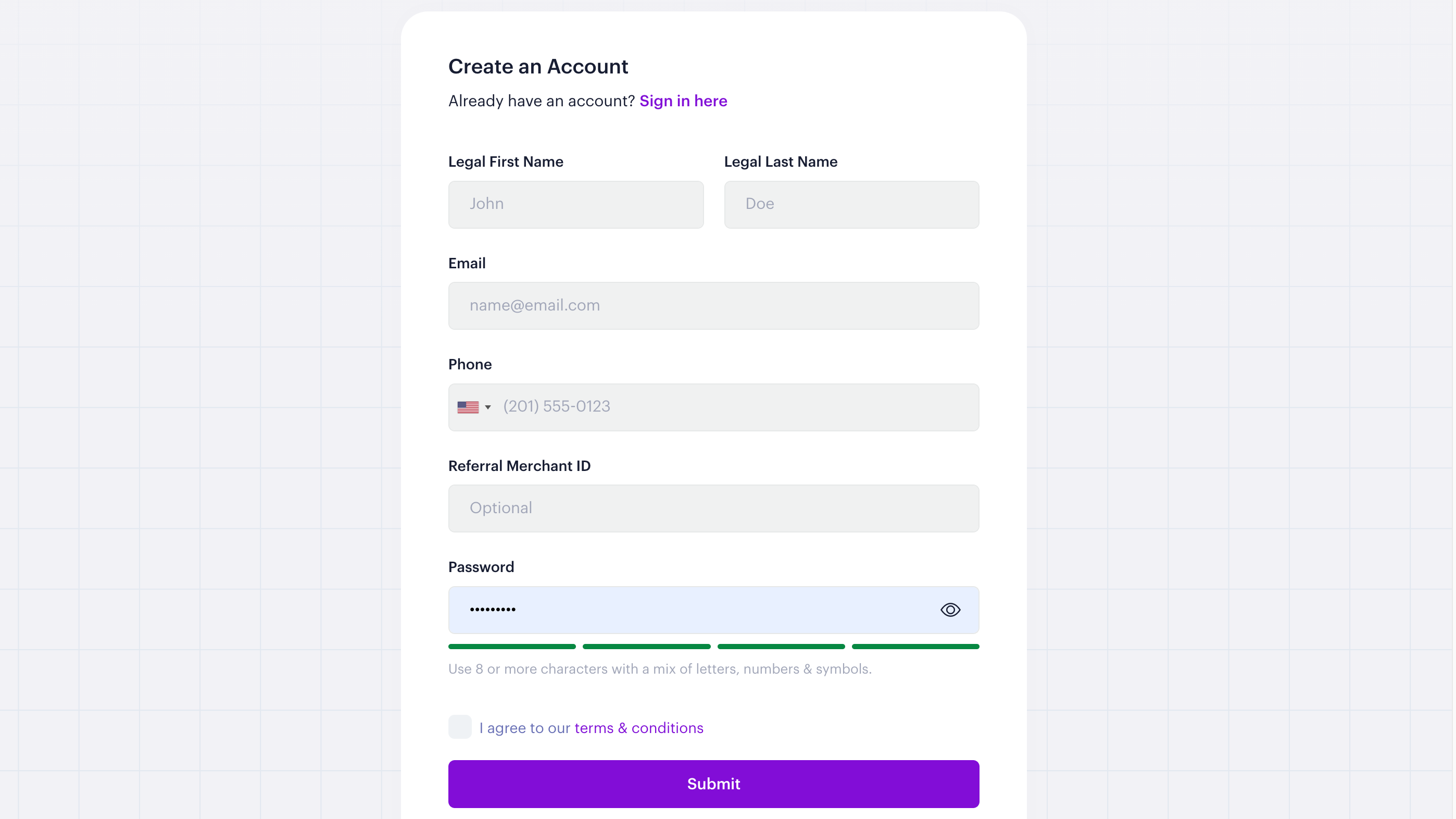Open the terms & conditions link
This screenshot has width=1456, height=819.
[x=639, y=728]
